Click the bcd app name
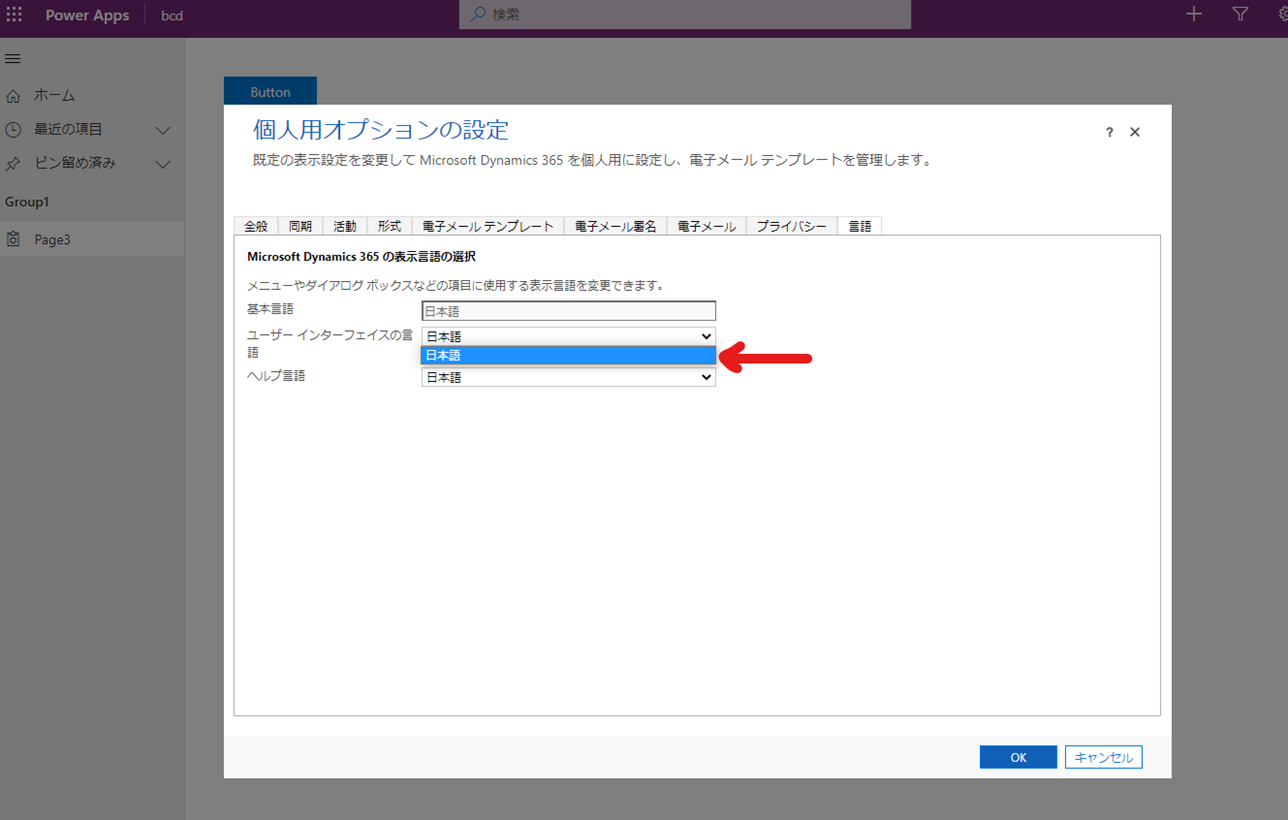The image size is (1288, 820). point(172,16)
